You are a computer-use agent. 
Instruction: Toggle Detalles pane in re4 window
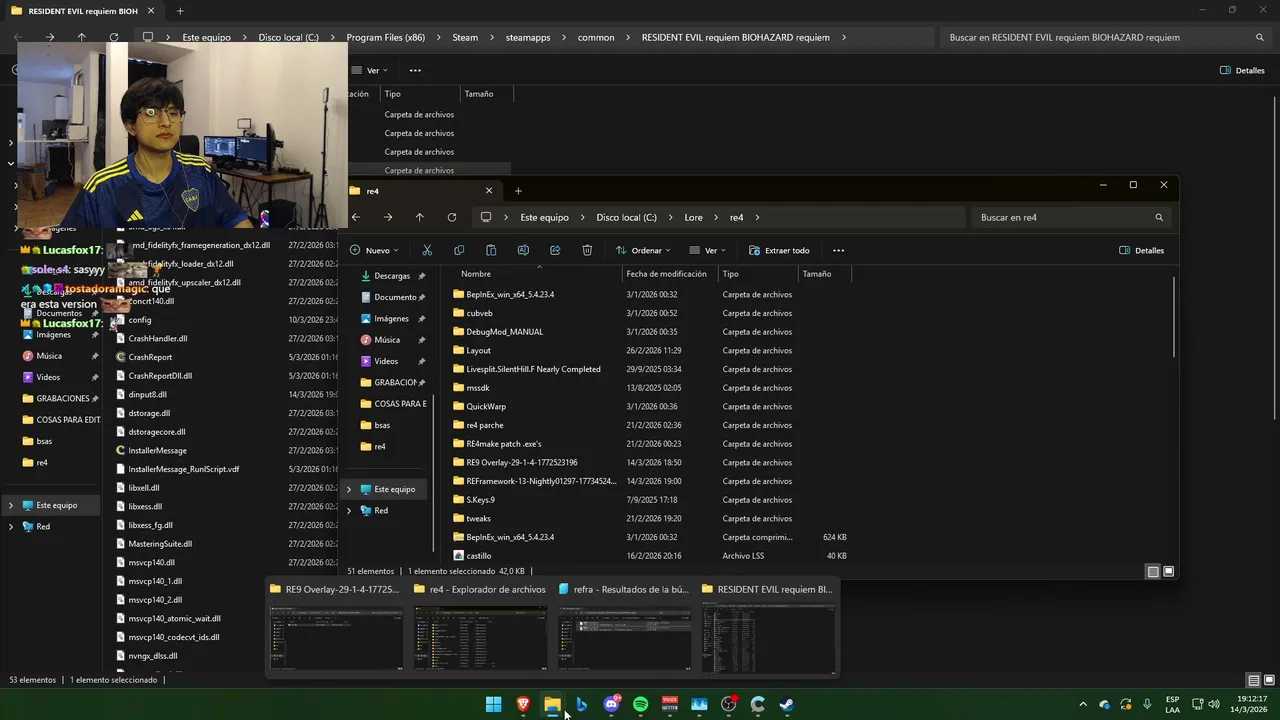pos(1141,250)
